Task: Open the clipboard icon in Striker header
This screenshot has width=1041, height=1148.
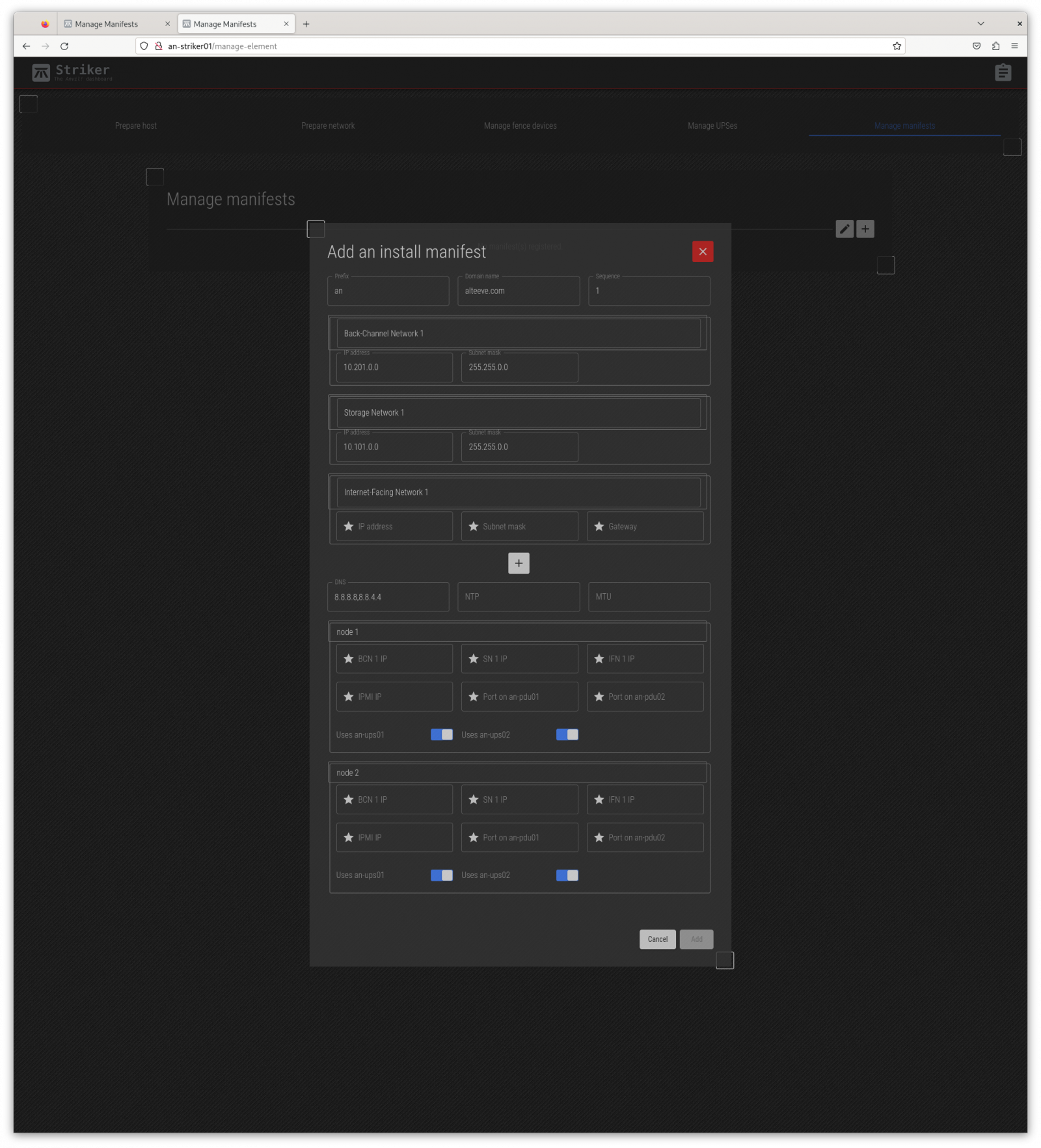Action: click(x=1003, y=72)
